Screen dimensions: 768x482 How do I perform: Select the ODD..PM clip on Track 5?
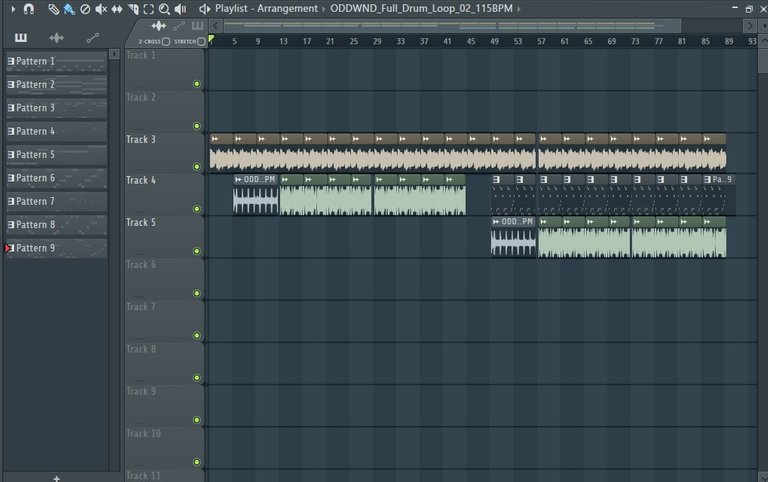pyautogui.click(x=513, y=237)
